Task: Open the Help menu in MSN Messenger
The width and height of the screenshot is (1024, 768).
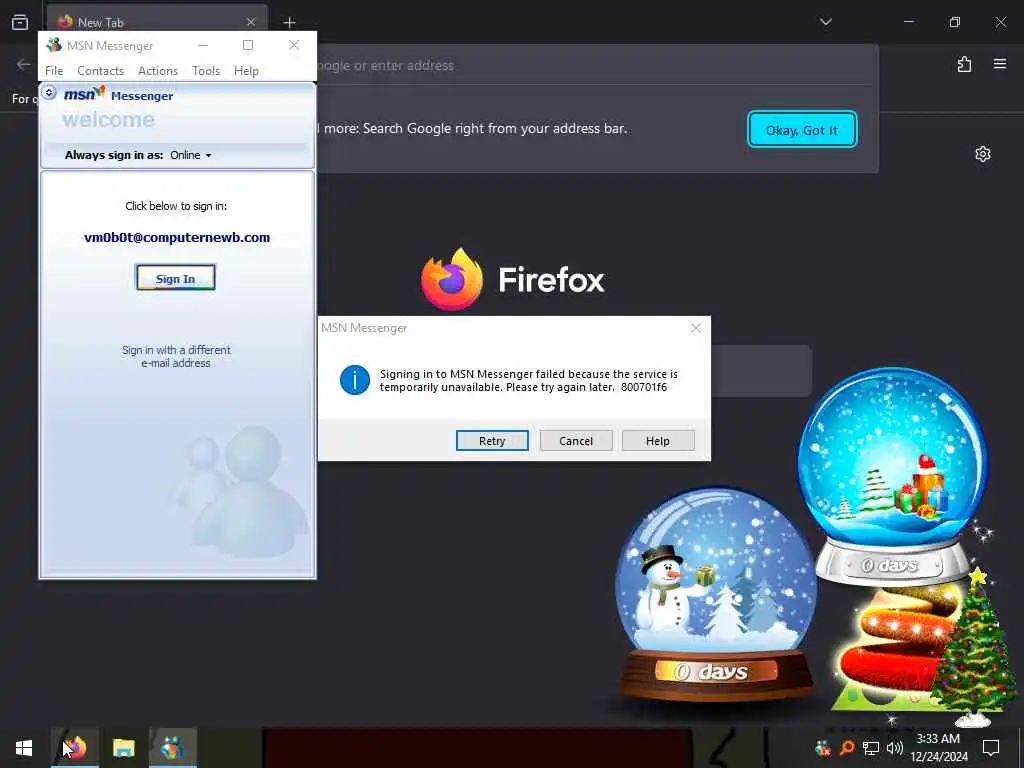Action: (246, 71)
